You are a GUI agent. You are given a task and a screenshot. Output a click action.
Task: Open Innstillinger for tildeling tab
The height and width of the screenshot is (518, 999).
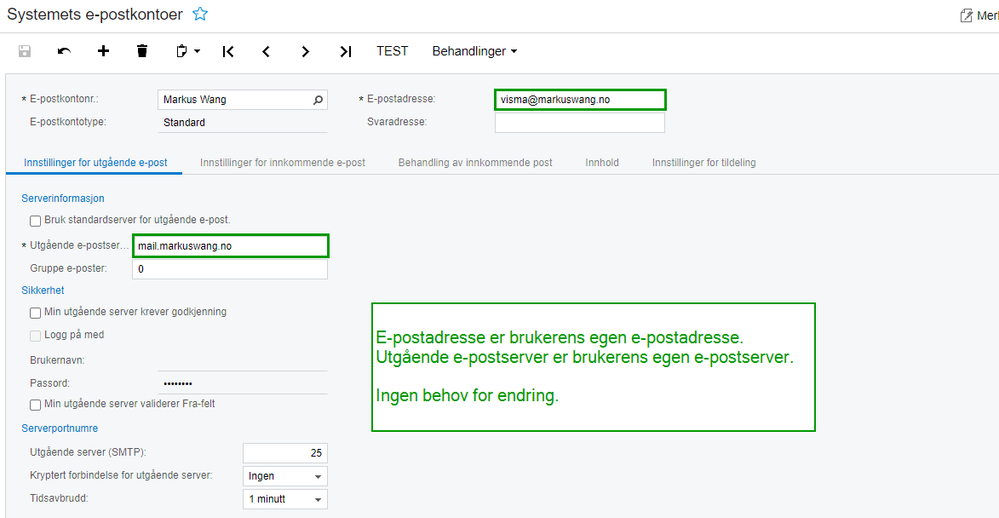point(703,162)
